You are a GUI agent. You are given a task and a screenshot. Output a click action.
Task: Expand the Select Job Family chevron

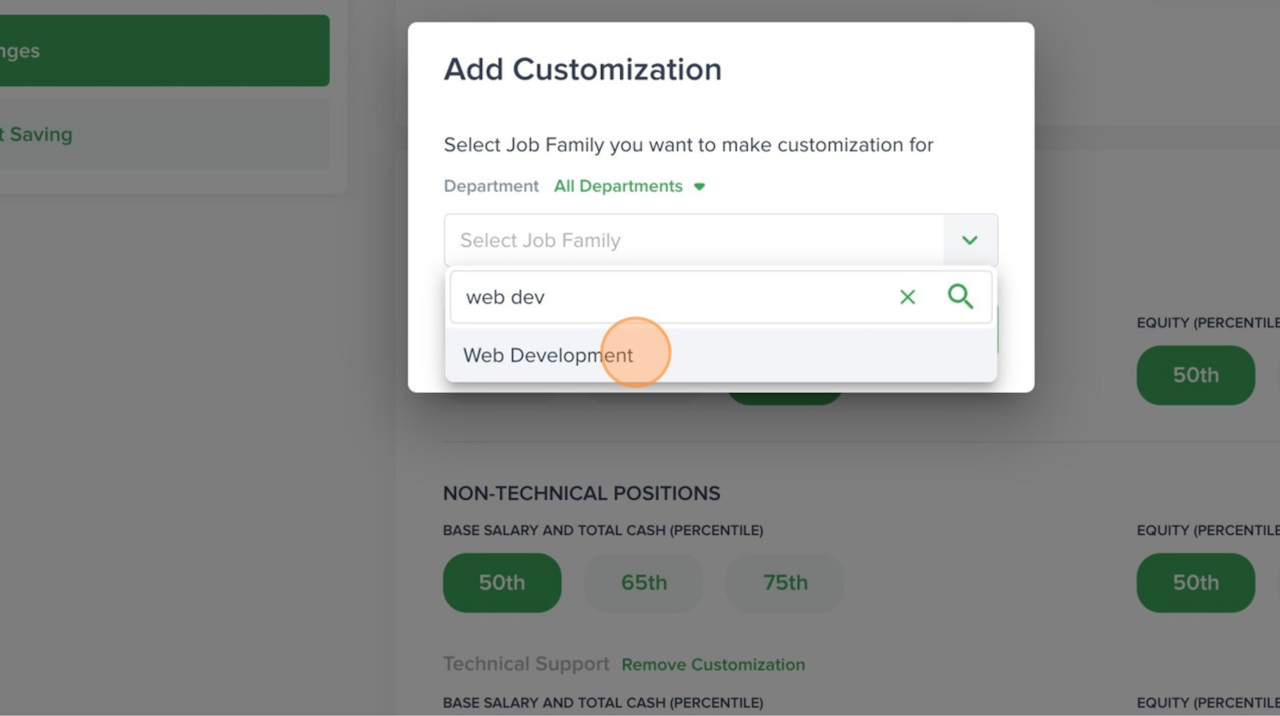(x=969, y=240)
